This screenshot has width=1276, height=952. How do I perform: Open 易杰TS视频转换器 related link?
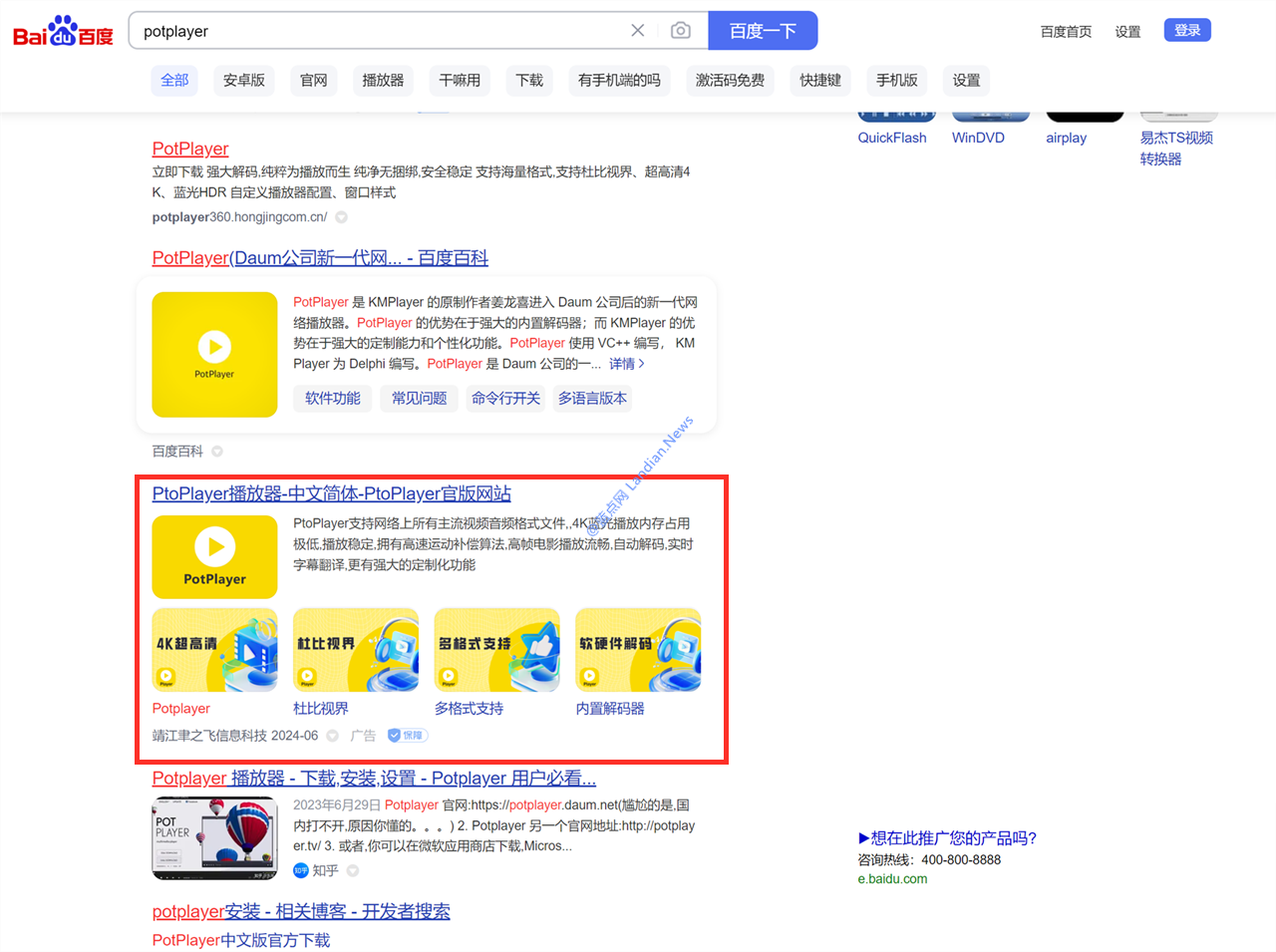[1176, 148]
